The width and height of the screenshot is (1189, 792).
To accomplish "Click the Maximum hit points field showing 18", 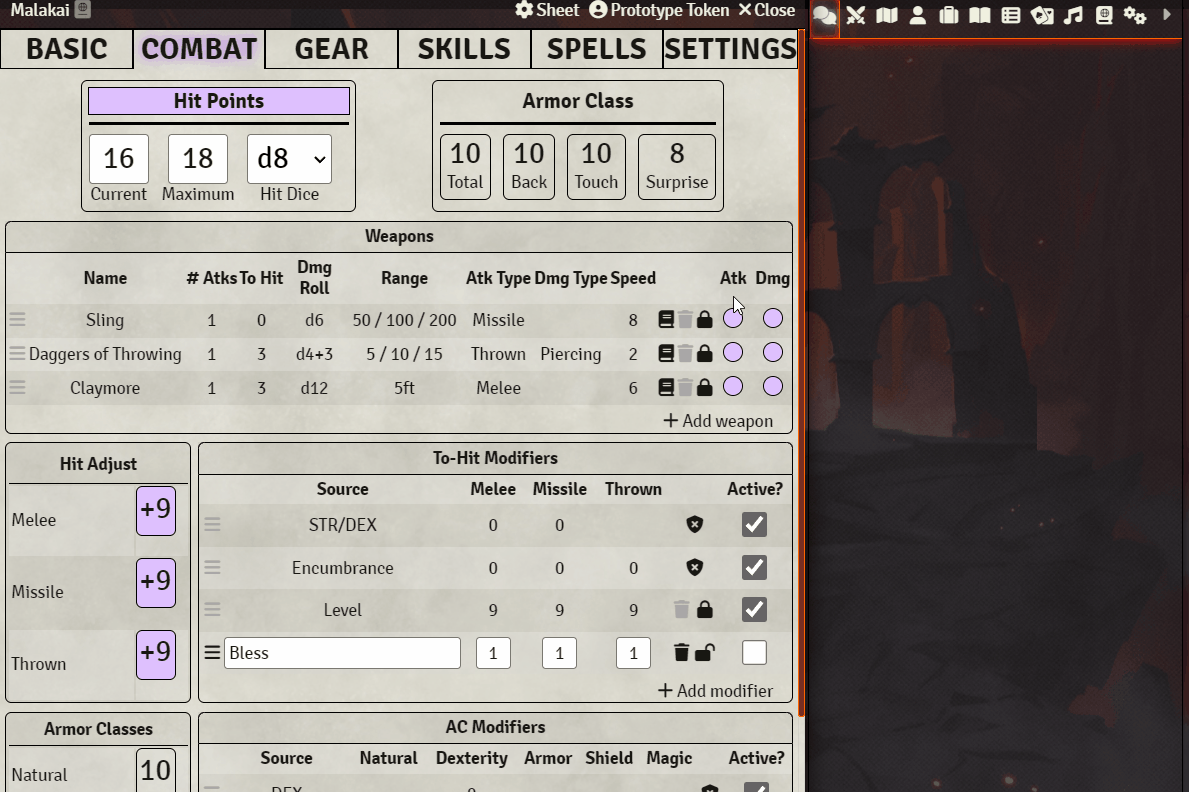I will [x=198, y=159].
